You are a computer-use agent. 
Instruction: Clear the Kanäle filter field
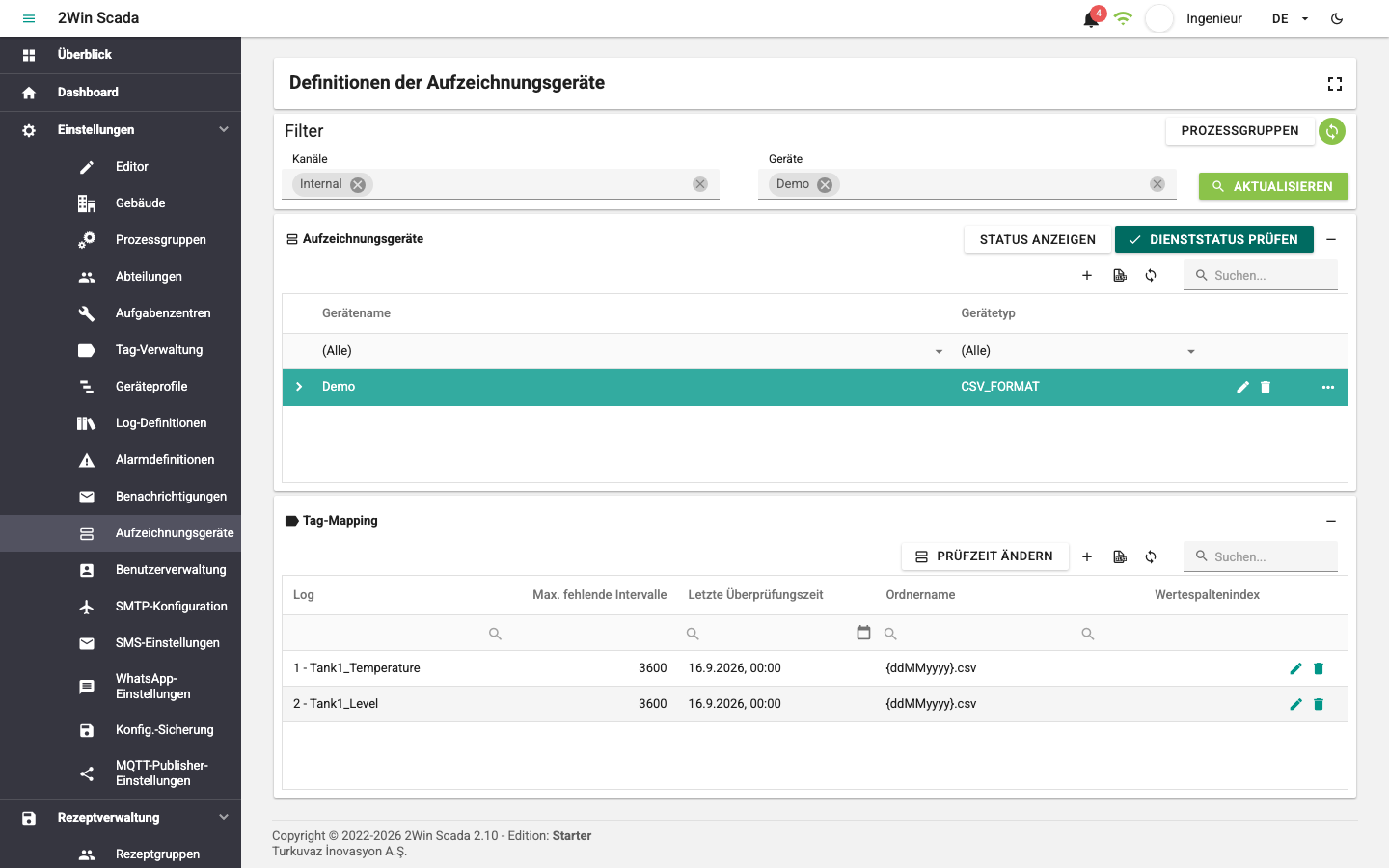[700, 184]
